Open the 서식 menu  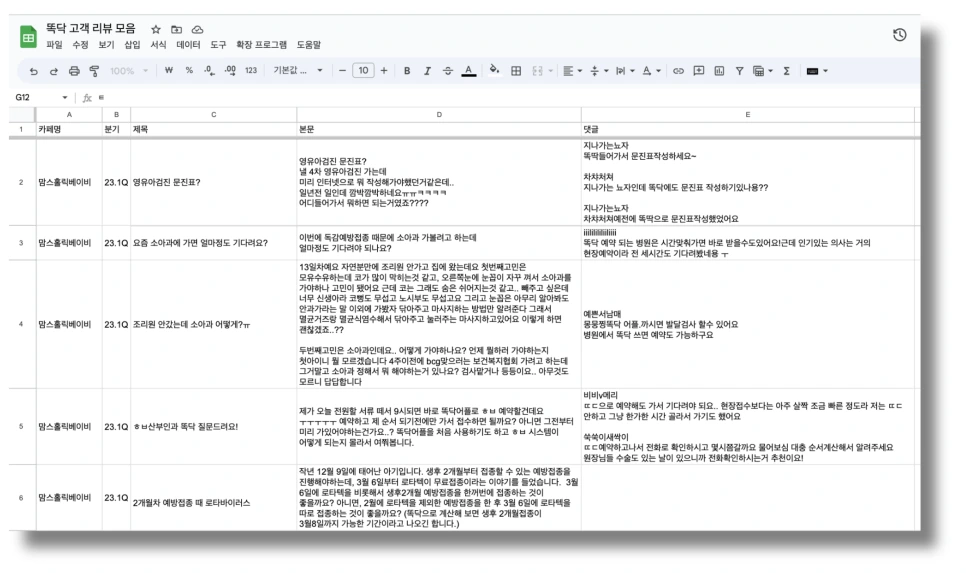158,45
